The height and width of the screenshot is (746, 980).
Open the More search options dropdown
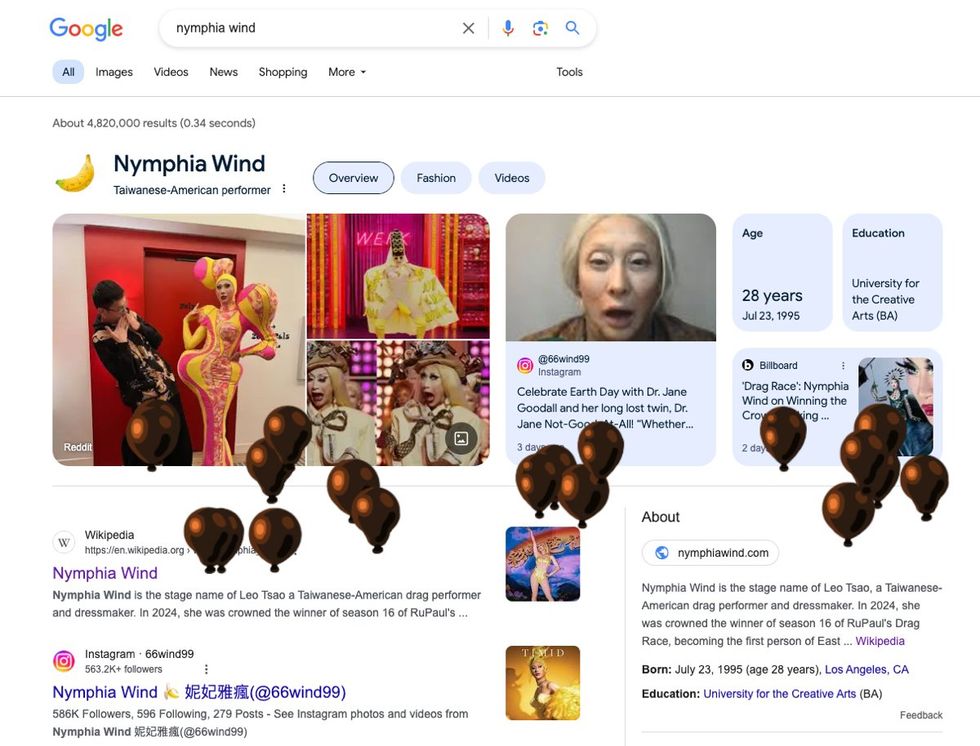pos(346,71)
